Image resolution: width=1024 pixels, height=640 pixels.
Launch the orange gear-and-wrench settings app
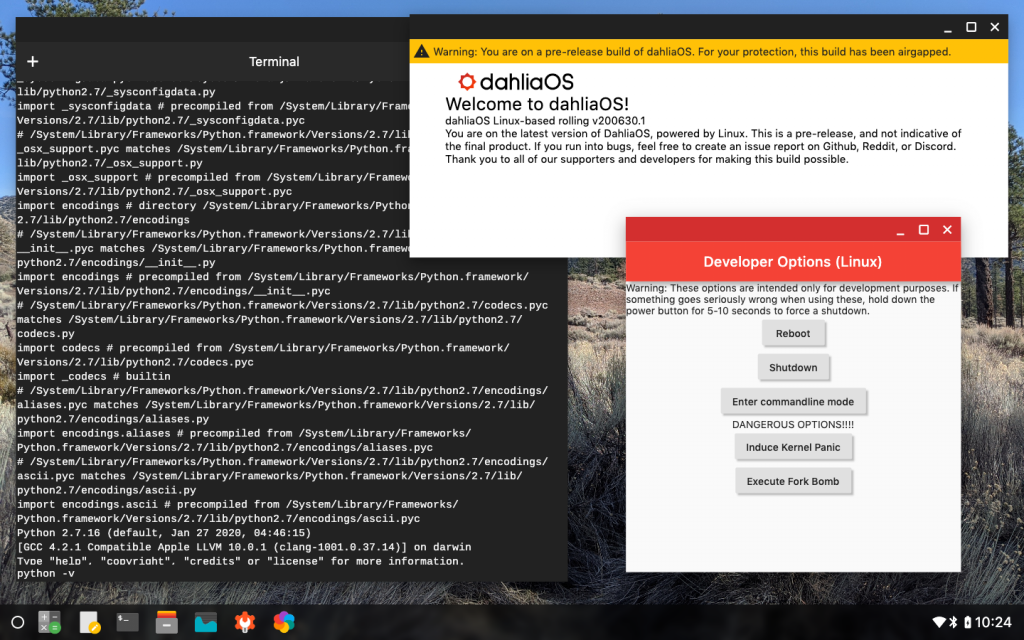pyautogui.click(x=245, y=622)
